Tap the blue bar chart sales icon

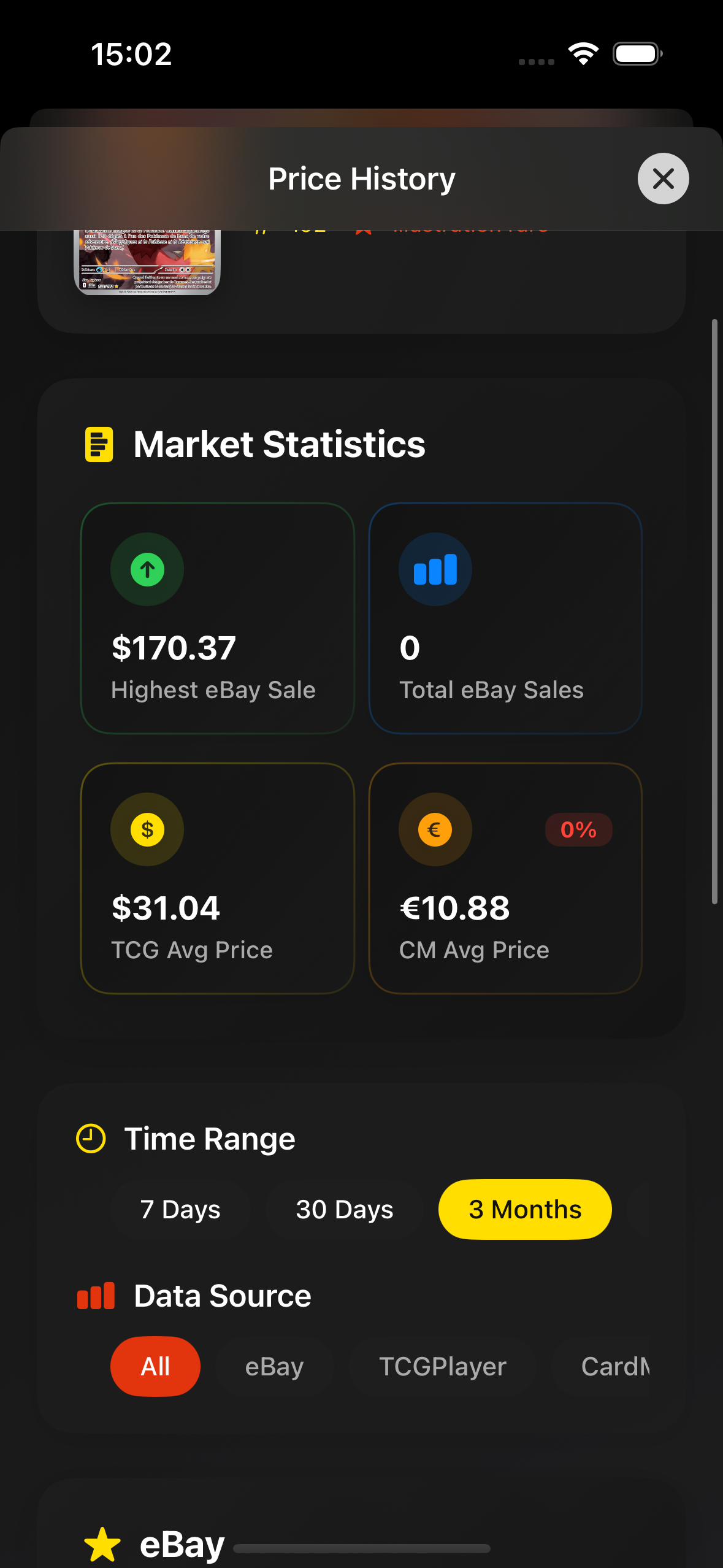[x=435, y=569]
